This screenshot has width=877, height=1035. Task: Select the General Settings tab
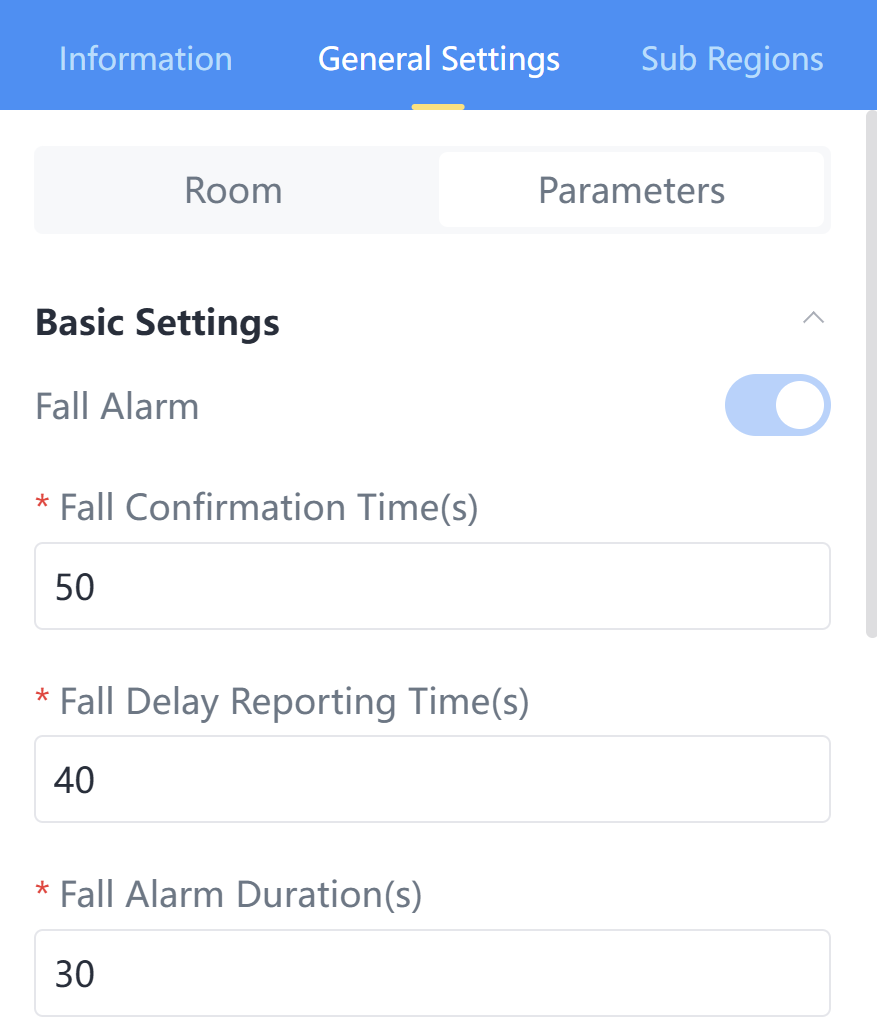tap(438, 59)
